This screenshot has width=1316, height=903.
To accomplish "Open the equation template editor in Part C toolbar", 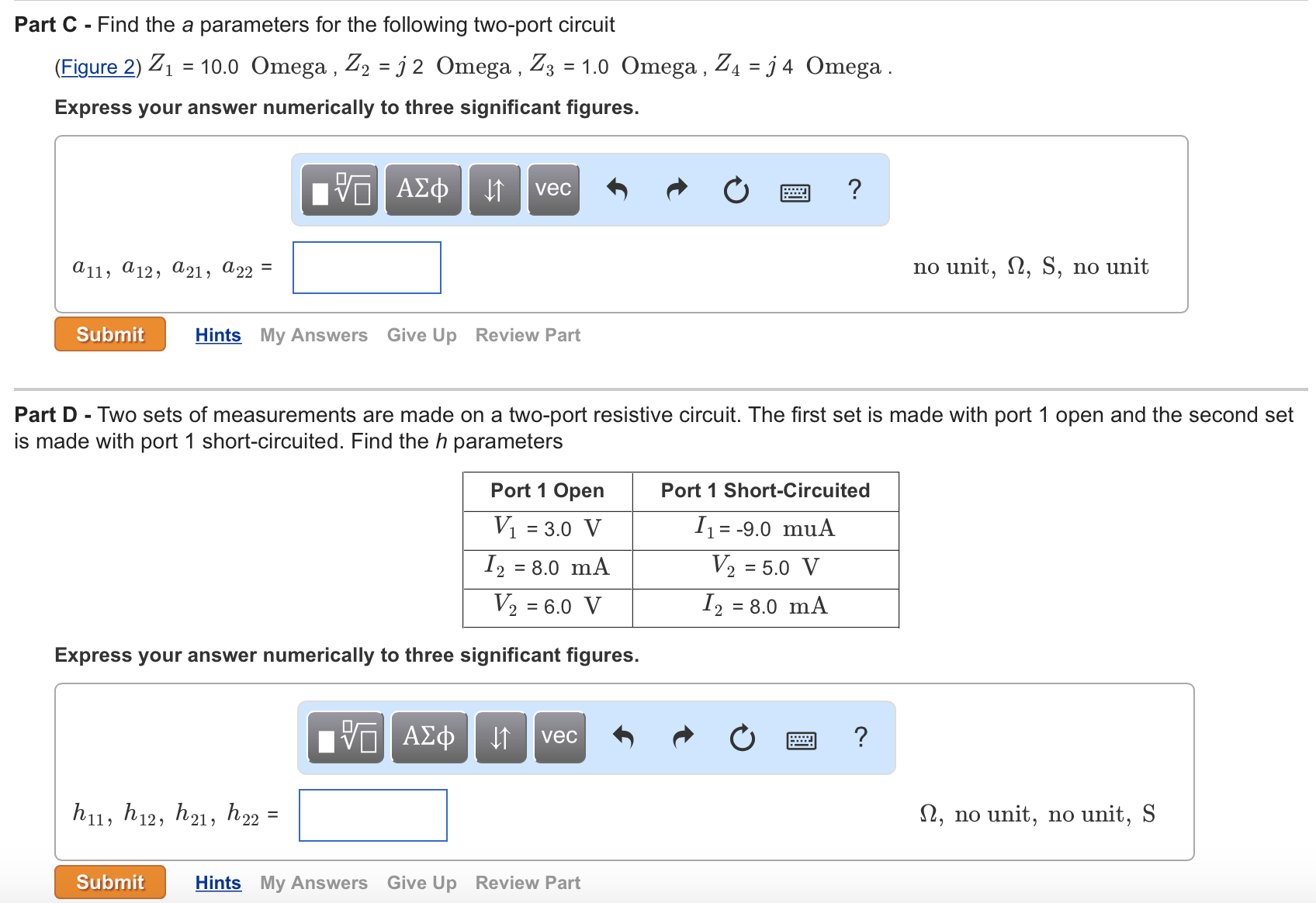I will tap(339, 189).
